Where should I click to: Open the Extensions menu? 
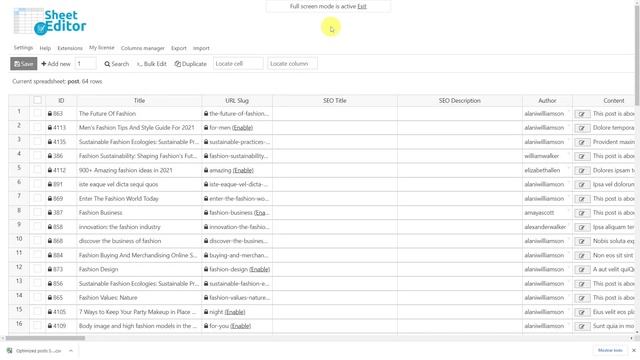tap(70, 48)
